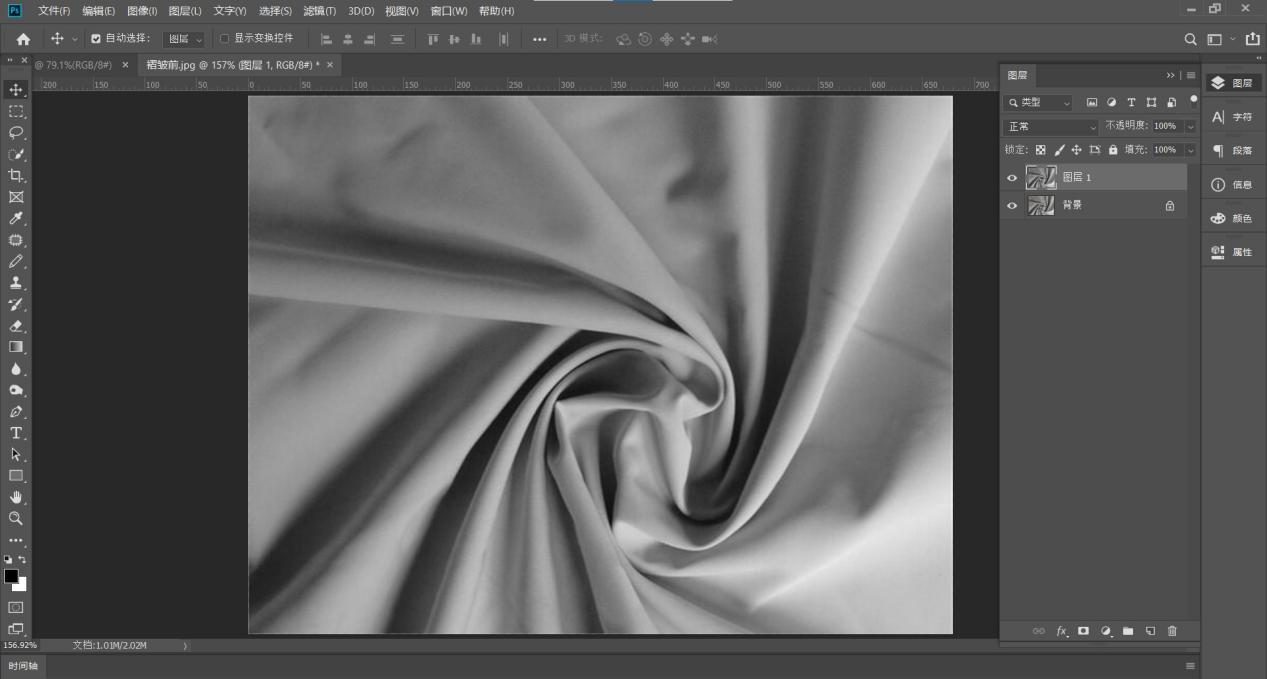The image size is (1267, 679).
Task: Select the Path Selection tool
Action: 16,454
